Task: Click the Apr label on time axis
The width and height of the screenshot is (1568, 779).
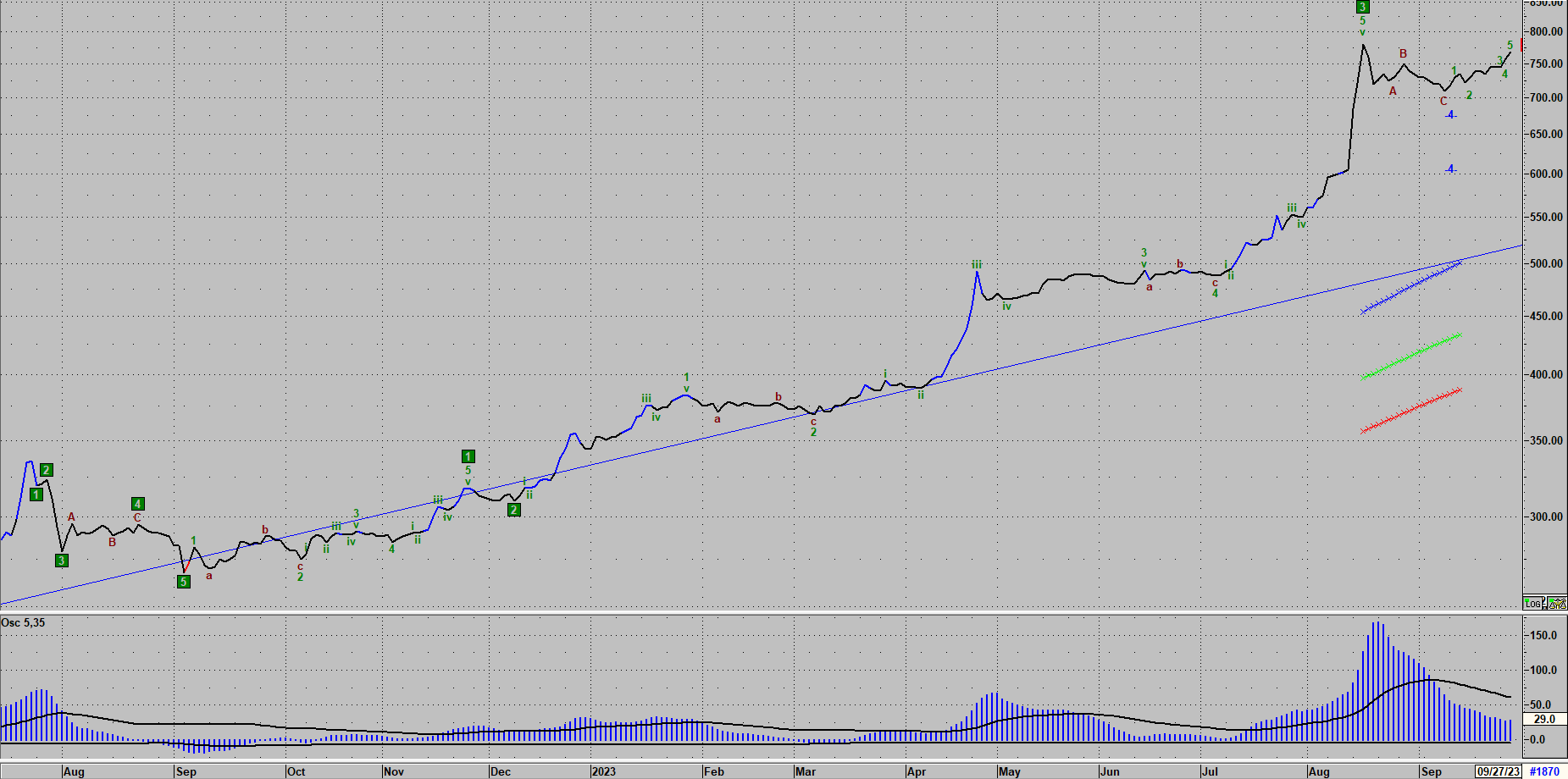Action: click(x=917, y=772)
